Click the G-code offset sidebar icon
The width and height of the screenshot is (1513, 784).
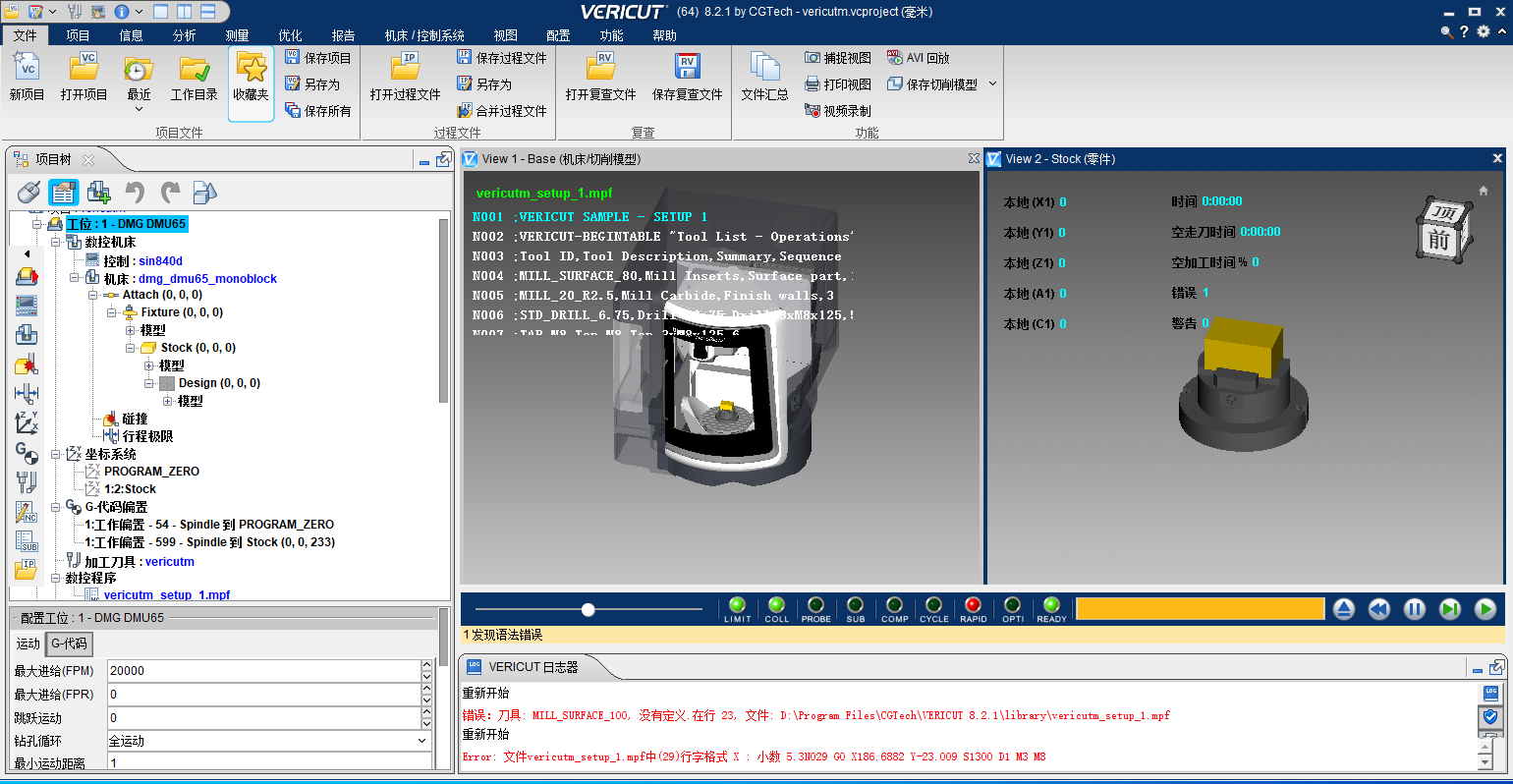(27, 453)
